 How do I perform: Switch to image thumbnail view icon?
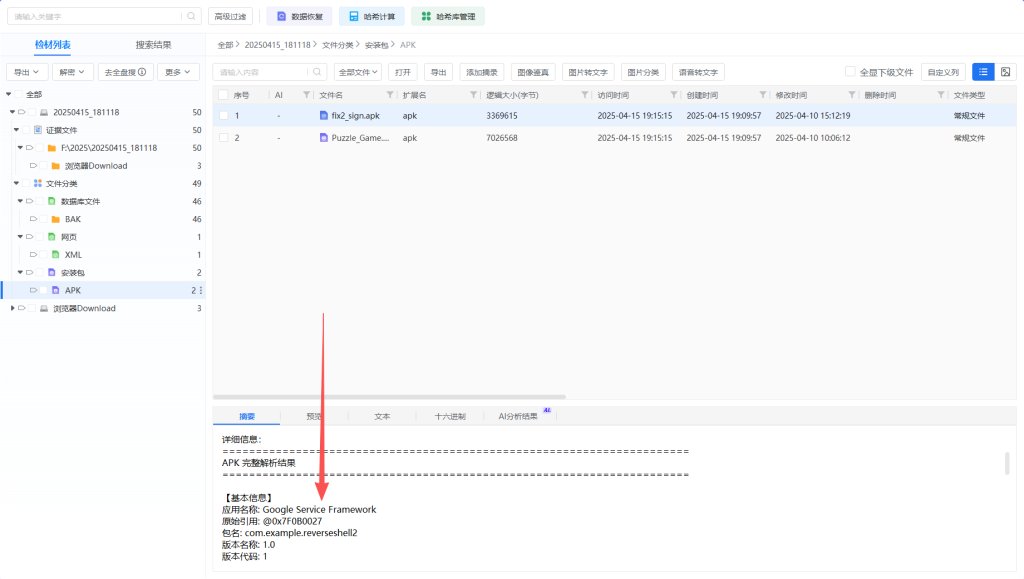(x=1005, y=72)
